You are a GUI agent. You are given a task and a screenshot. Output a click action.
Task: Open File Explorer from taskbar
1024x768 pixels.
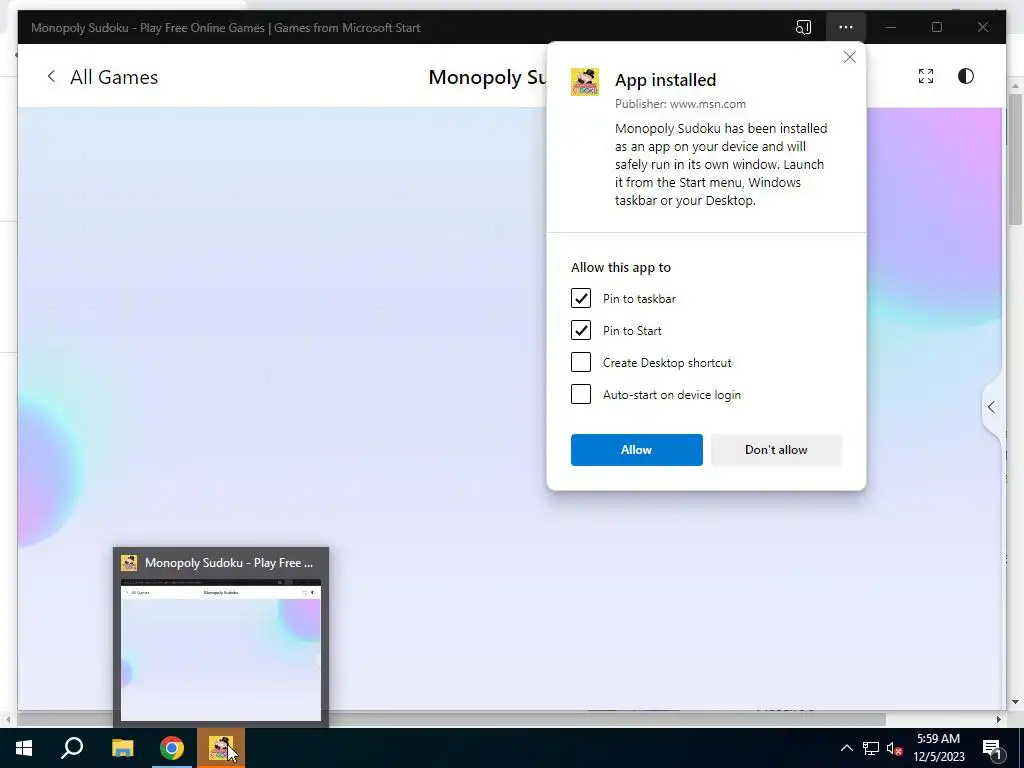pos(122,748)
